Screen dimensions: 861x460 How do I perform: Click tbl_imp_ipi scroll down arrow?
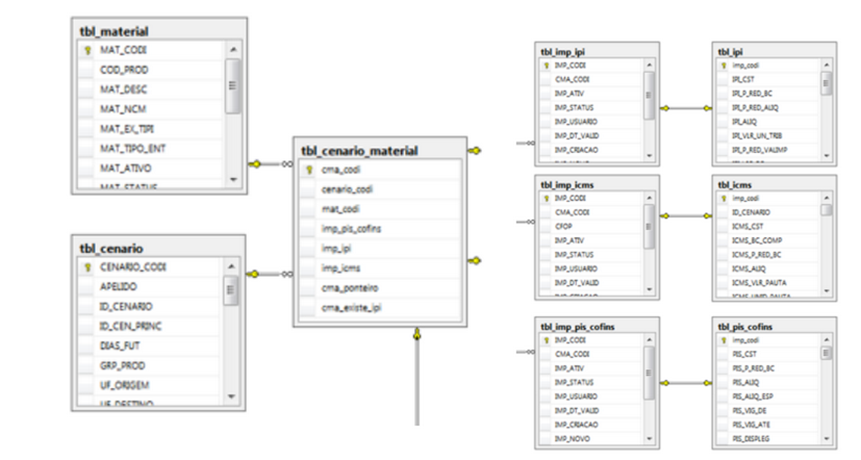click(649, 155)
